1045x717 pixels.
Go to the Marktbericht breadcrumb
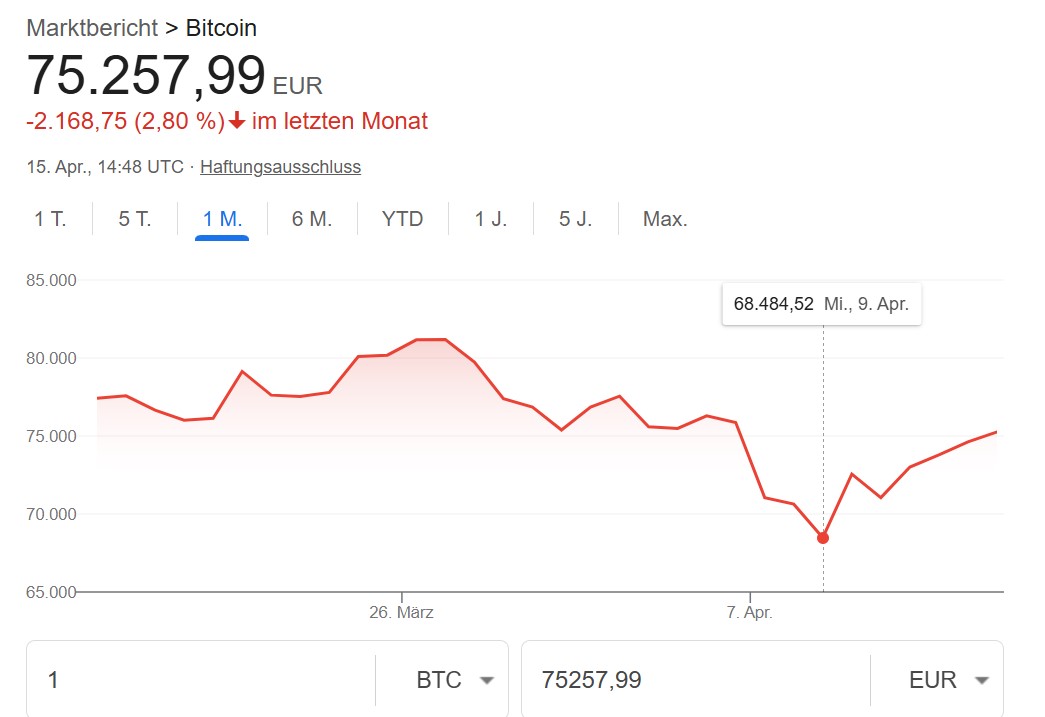(x=92, y=28)
